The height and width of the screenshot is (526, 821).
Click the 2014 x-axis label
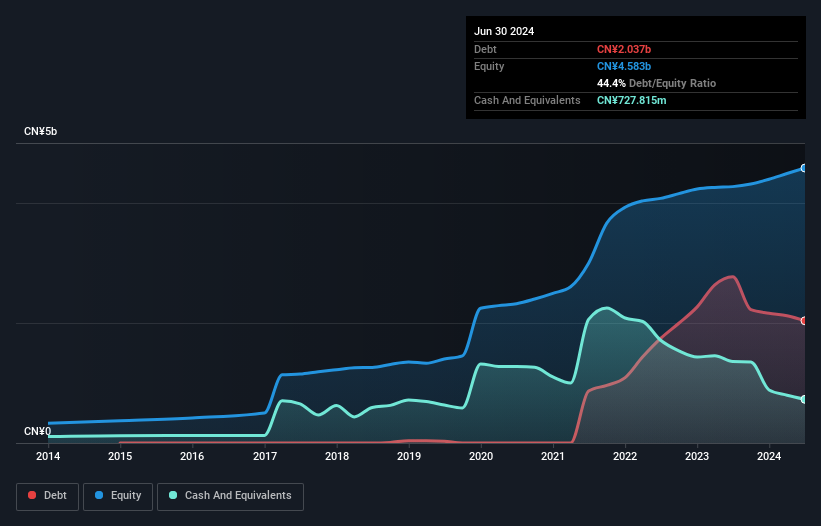coord(48,456)
